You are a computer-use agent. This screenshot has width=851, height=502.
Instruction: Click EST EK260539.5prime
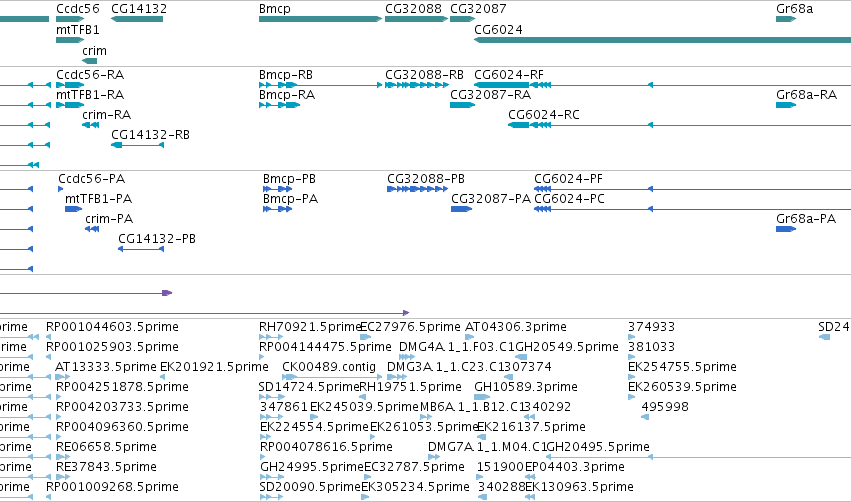(x=682, y=387)
